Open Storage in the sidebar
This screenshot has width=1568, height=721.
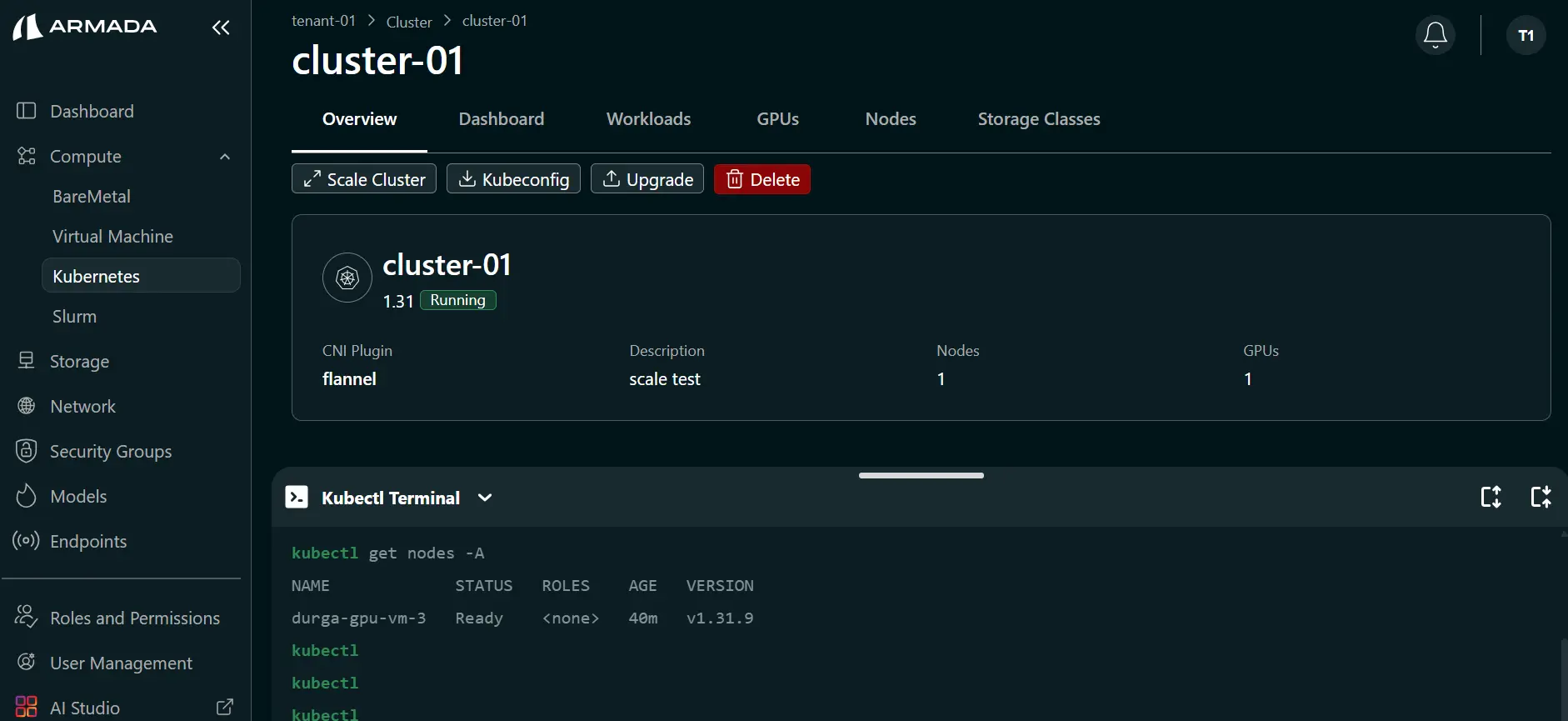[79, 361]
